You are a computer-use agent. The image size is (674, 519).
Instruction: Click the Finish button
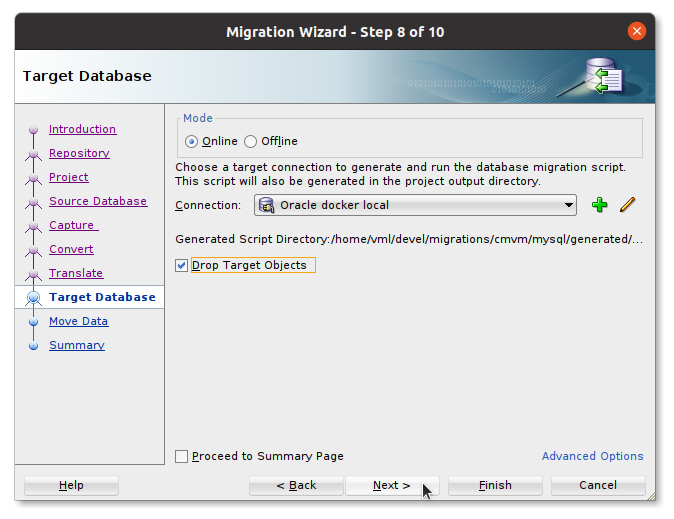tap(495, 485)
